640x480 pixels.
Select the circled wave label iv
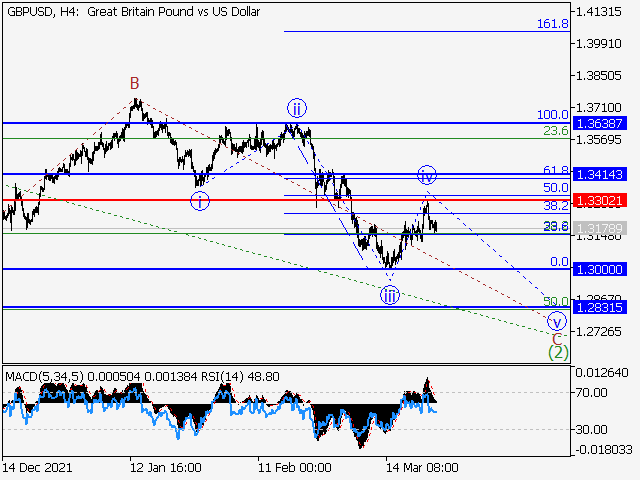point(427,176)
